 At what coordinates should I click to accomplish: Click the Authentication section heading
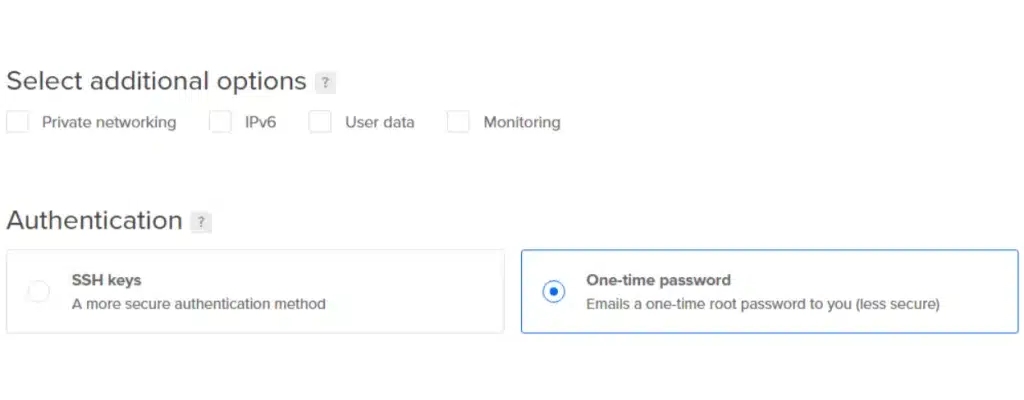94,221
